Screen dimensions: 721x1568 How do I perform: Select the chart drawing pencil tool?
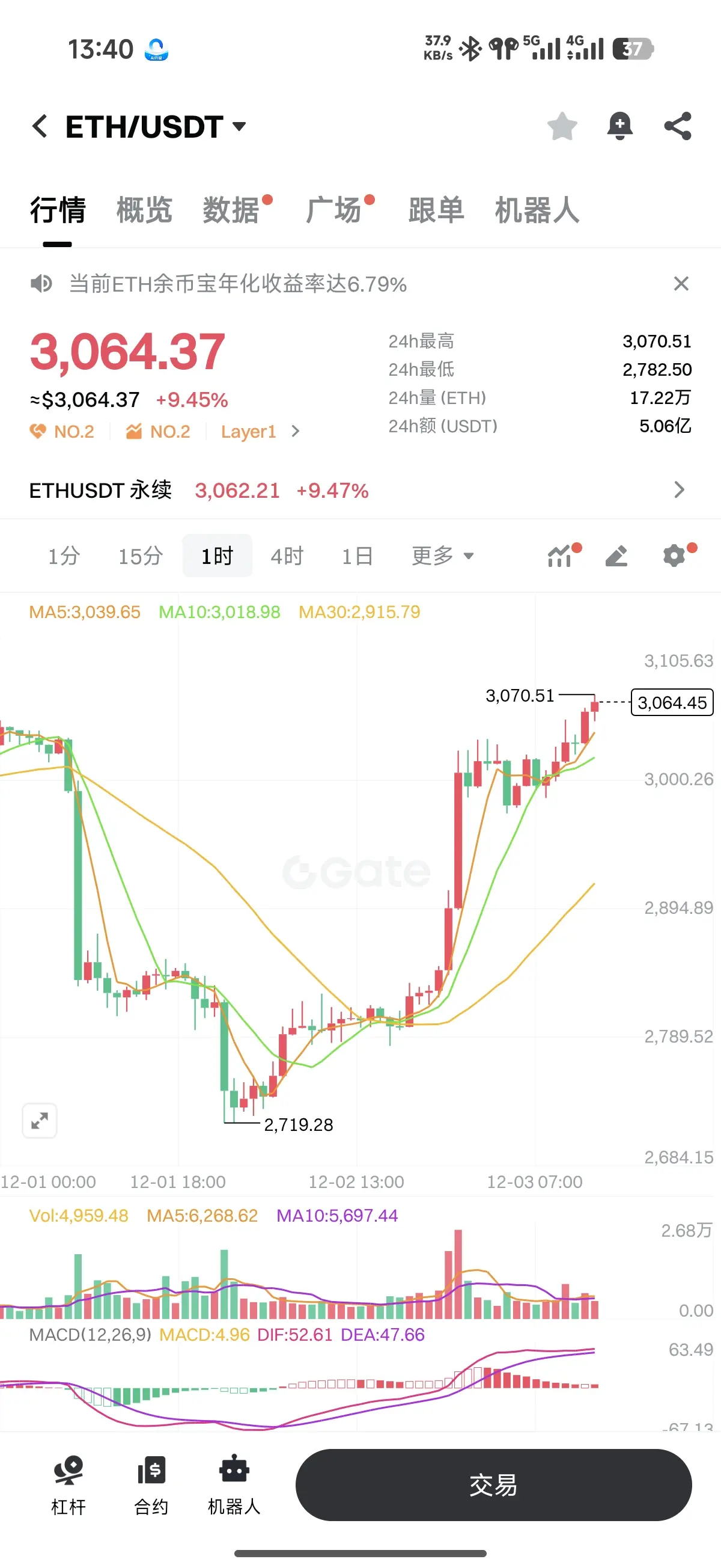pos(616,556)
